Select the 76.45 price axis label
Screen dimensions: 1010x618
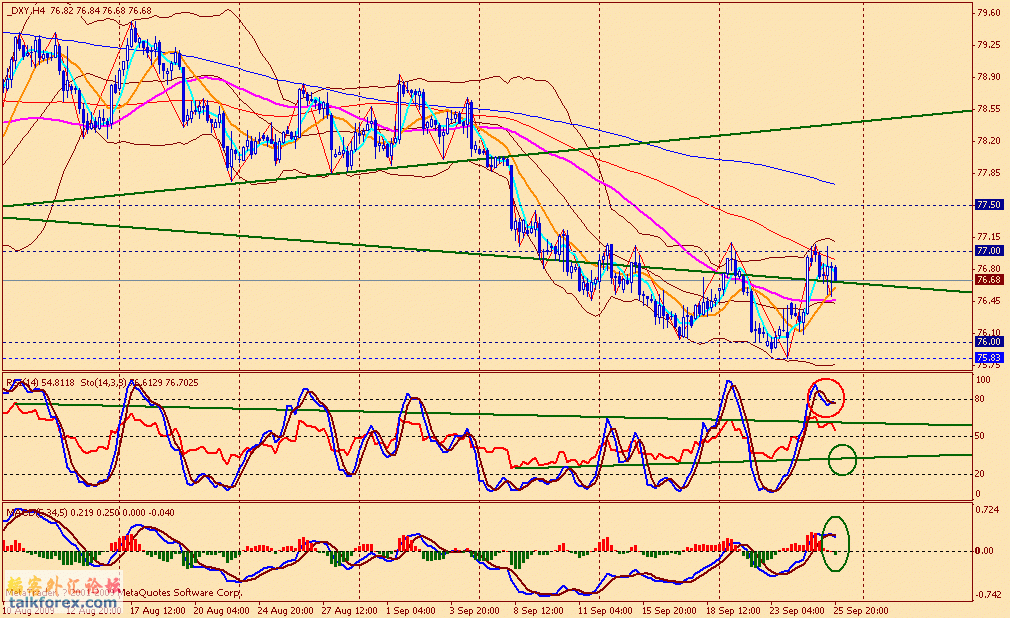[988, 300]
